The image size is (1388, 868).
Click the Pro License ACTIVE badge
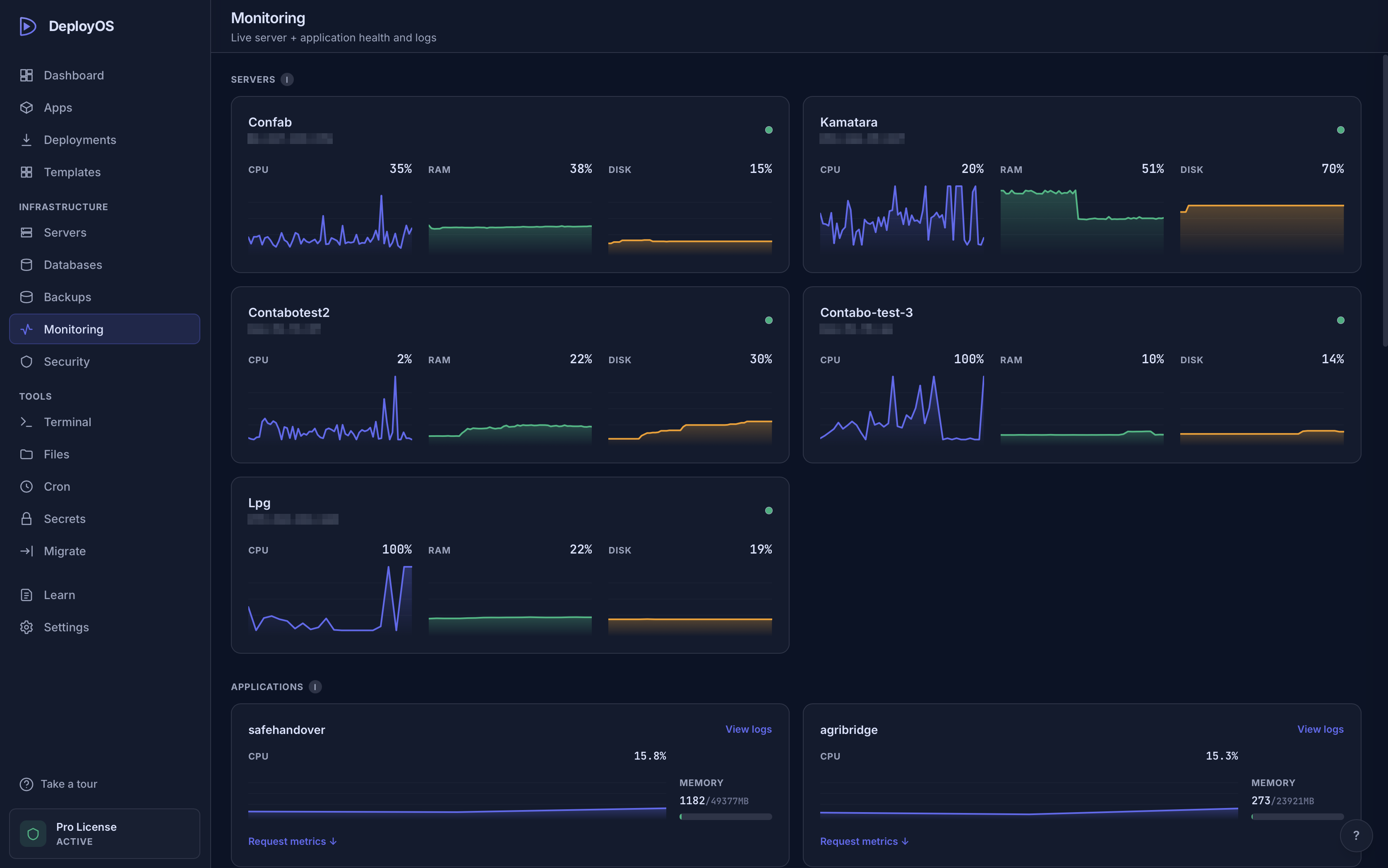pos(105,834)
